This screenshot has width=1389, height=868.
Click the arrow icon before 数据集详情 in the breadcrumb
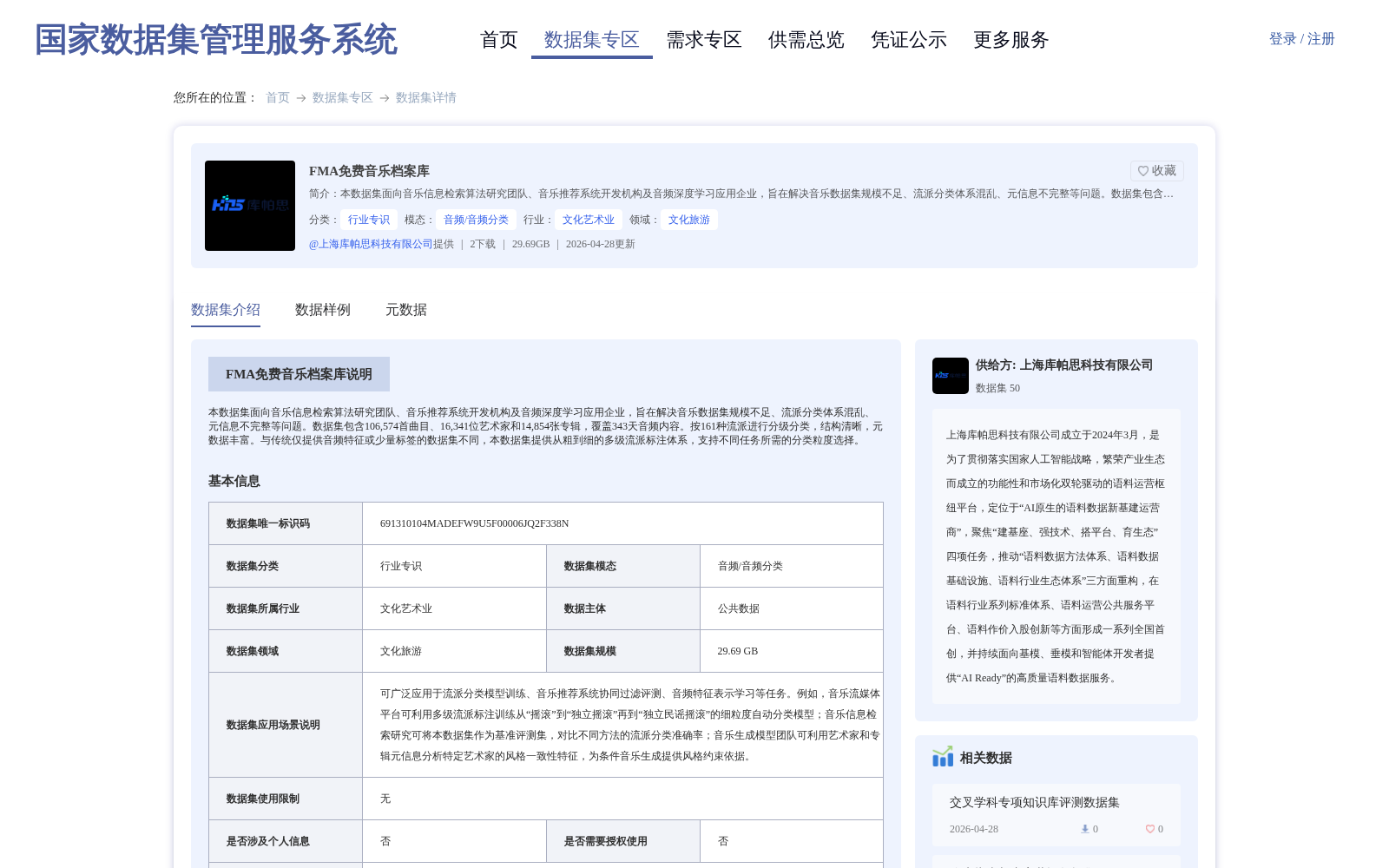(385, 98)
